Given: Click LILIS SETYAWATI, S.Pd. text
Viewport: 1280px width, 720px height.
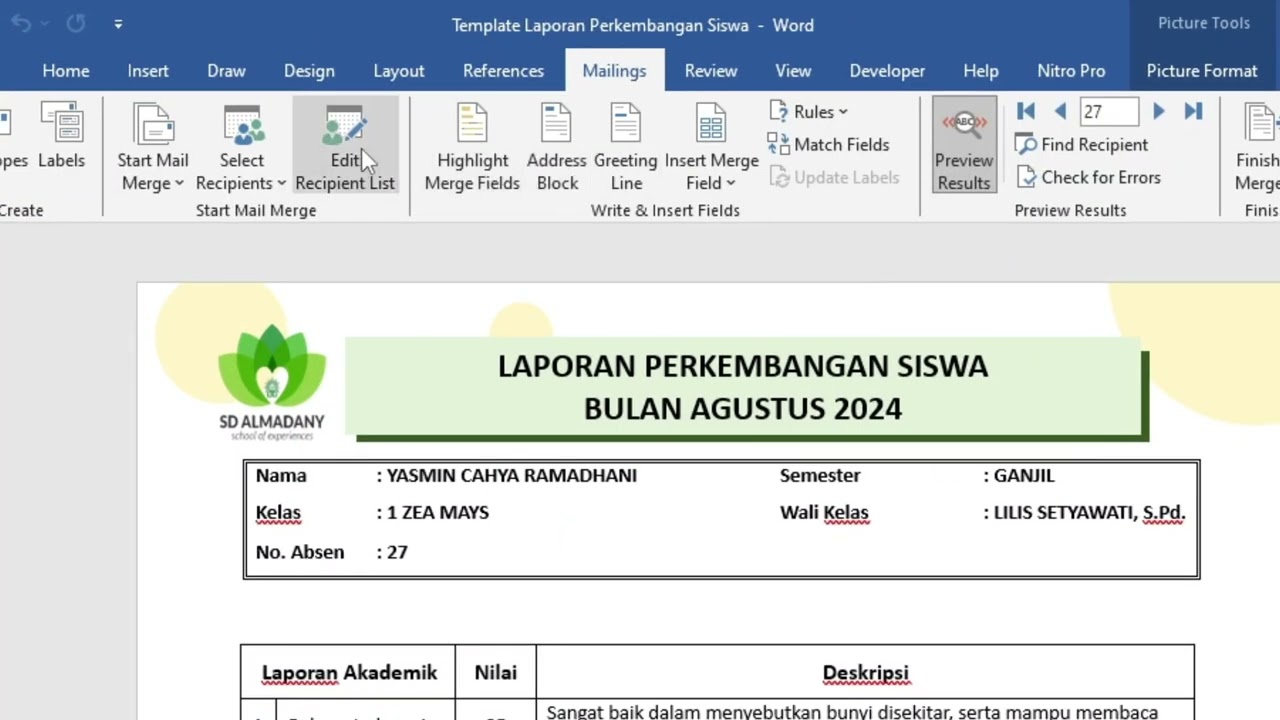Looking at the screenshot, I should (1089, 513).
